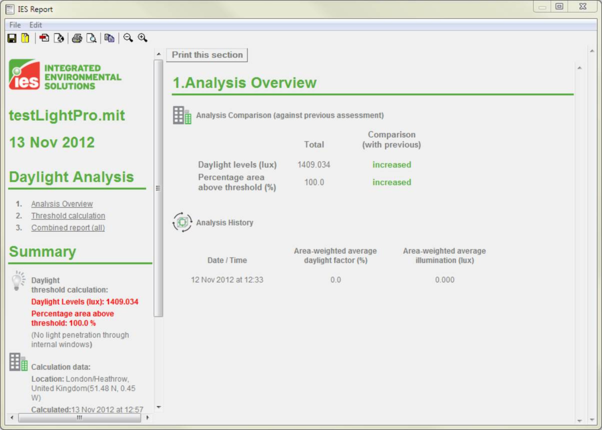Image resolution: width=602 pixels, height=430 pixels.
Task: Open print preview with magnifier page icon
Action: coord(91,38)
